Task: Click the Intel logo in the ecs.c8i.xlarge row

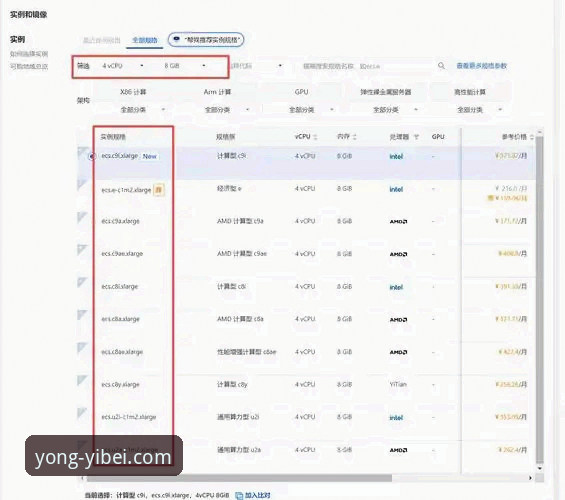Action: coord(396,287)
